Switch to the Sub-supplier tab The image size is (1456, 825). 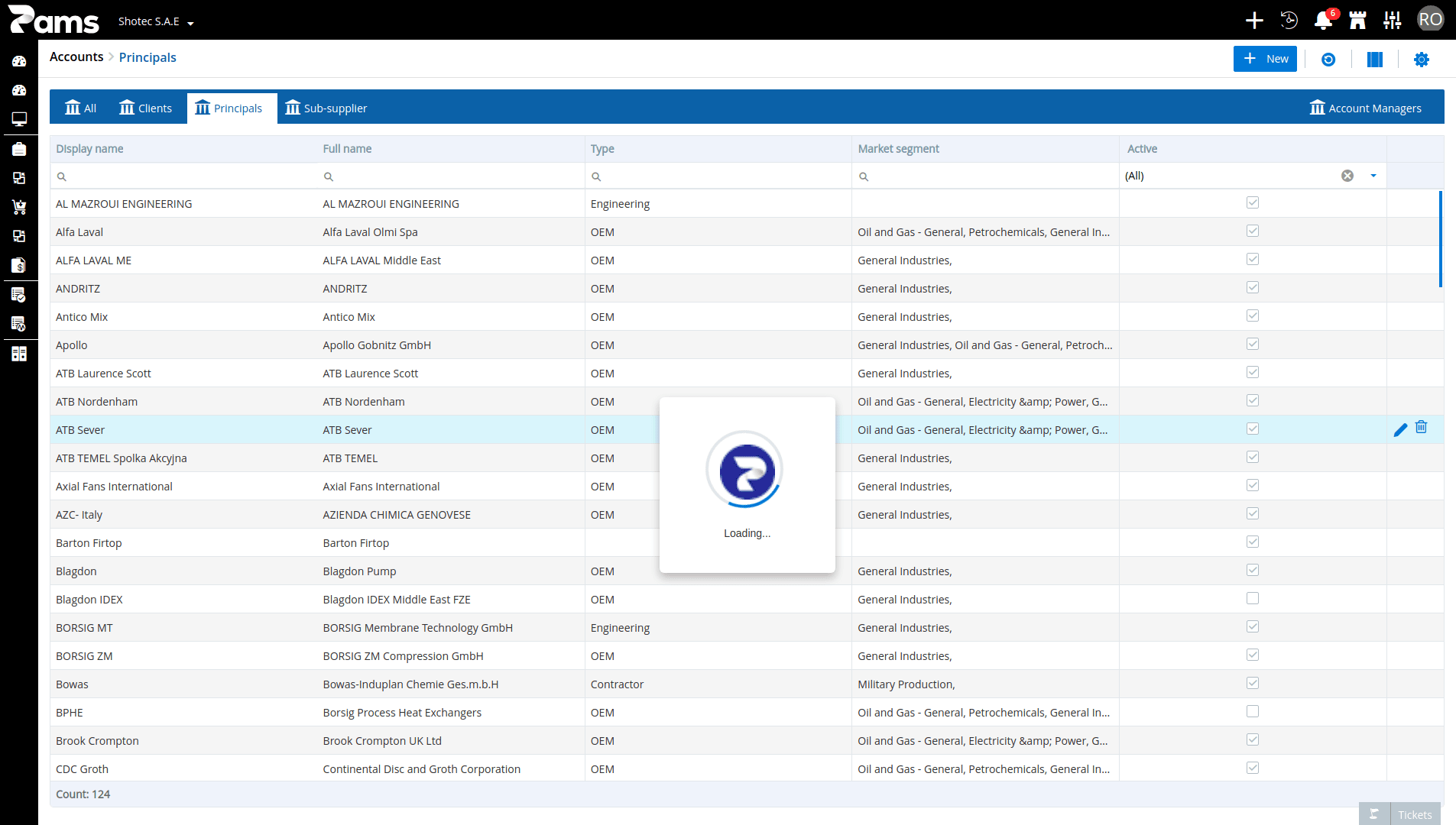tap(326, 108)
